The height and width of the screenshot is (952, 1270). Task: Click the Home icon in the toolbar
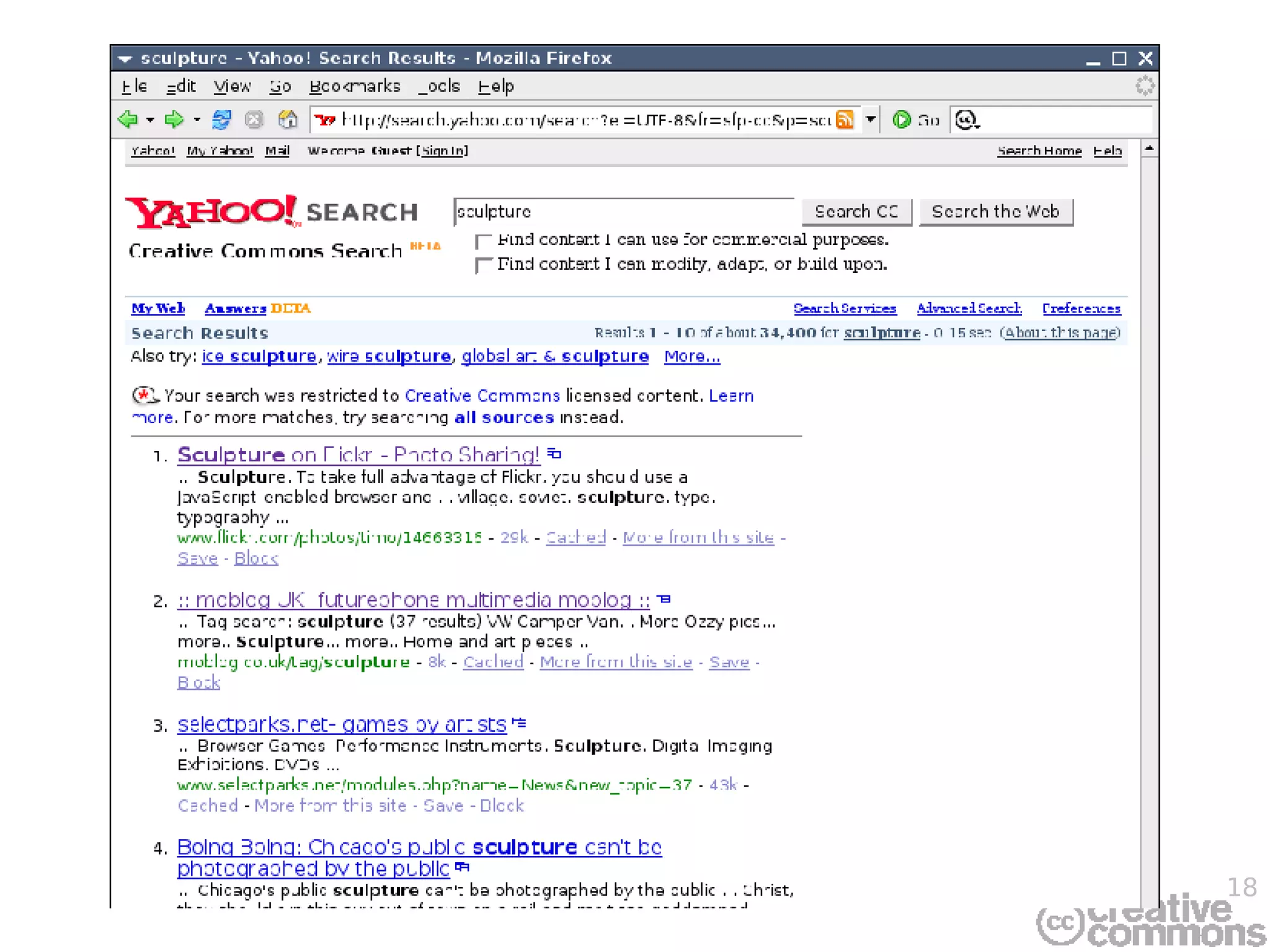(288, 119)
